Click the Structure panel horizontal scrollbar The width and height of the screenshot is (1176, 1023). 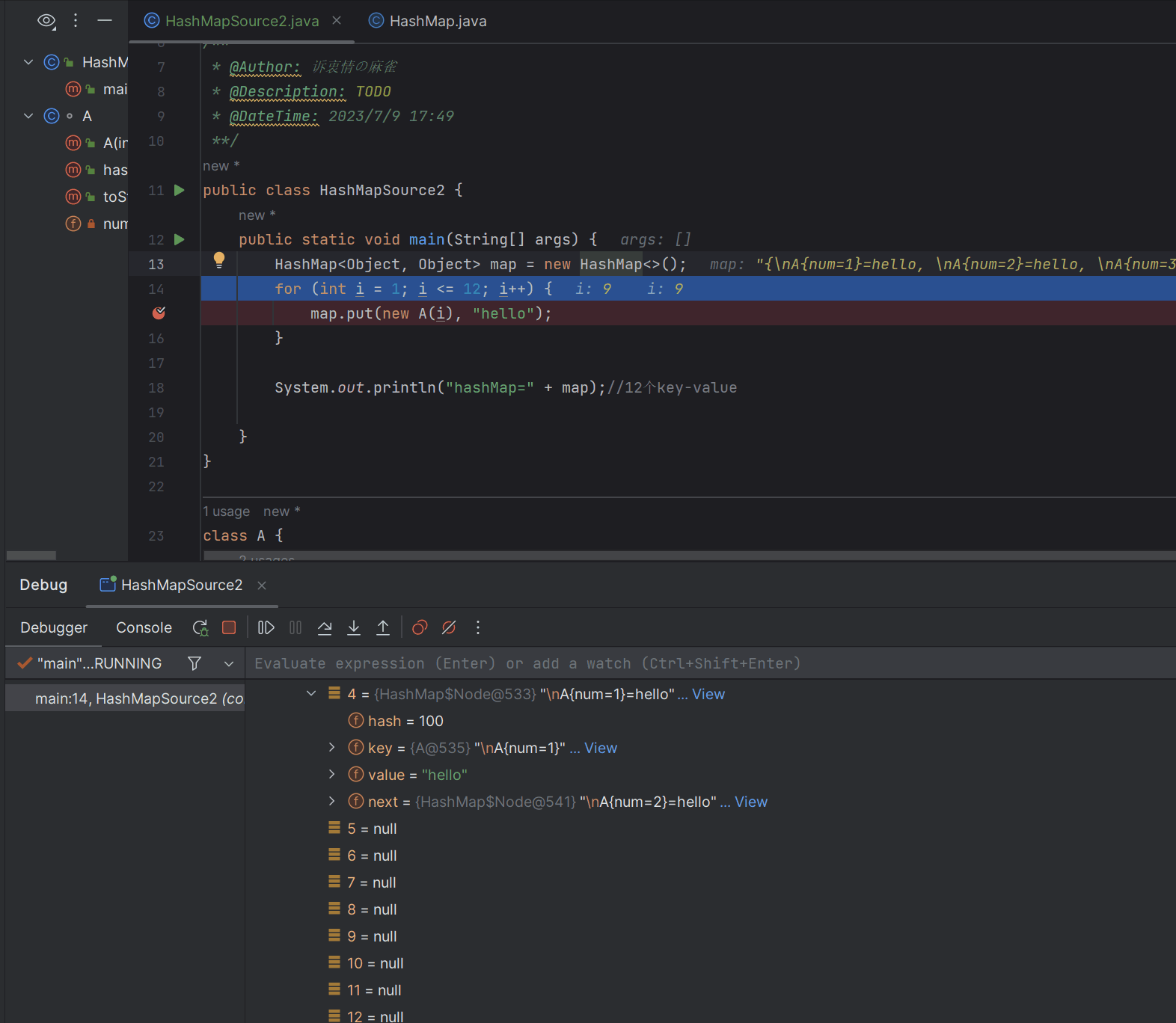31,556
